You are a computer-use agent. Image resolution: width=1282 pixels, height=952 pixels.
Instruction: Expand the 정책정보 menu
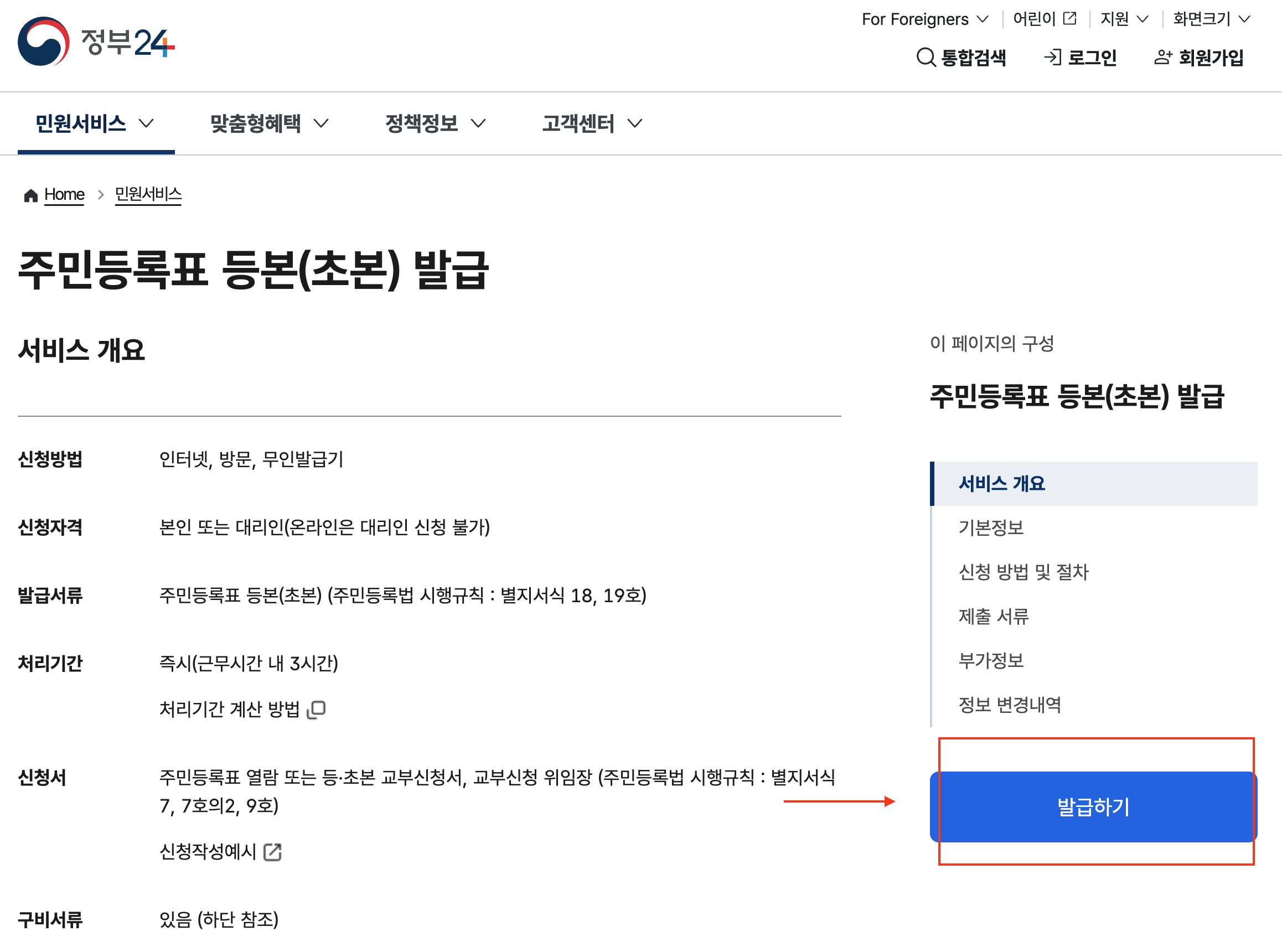click(435, 123)
